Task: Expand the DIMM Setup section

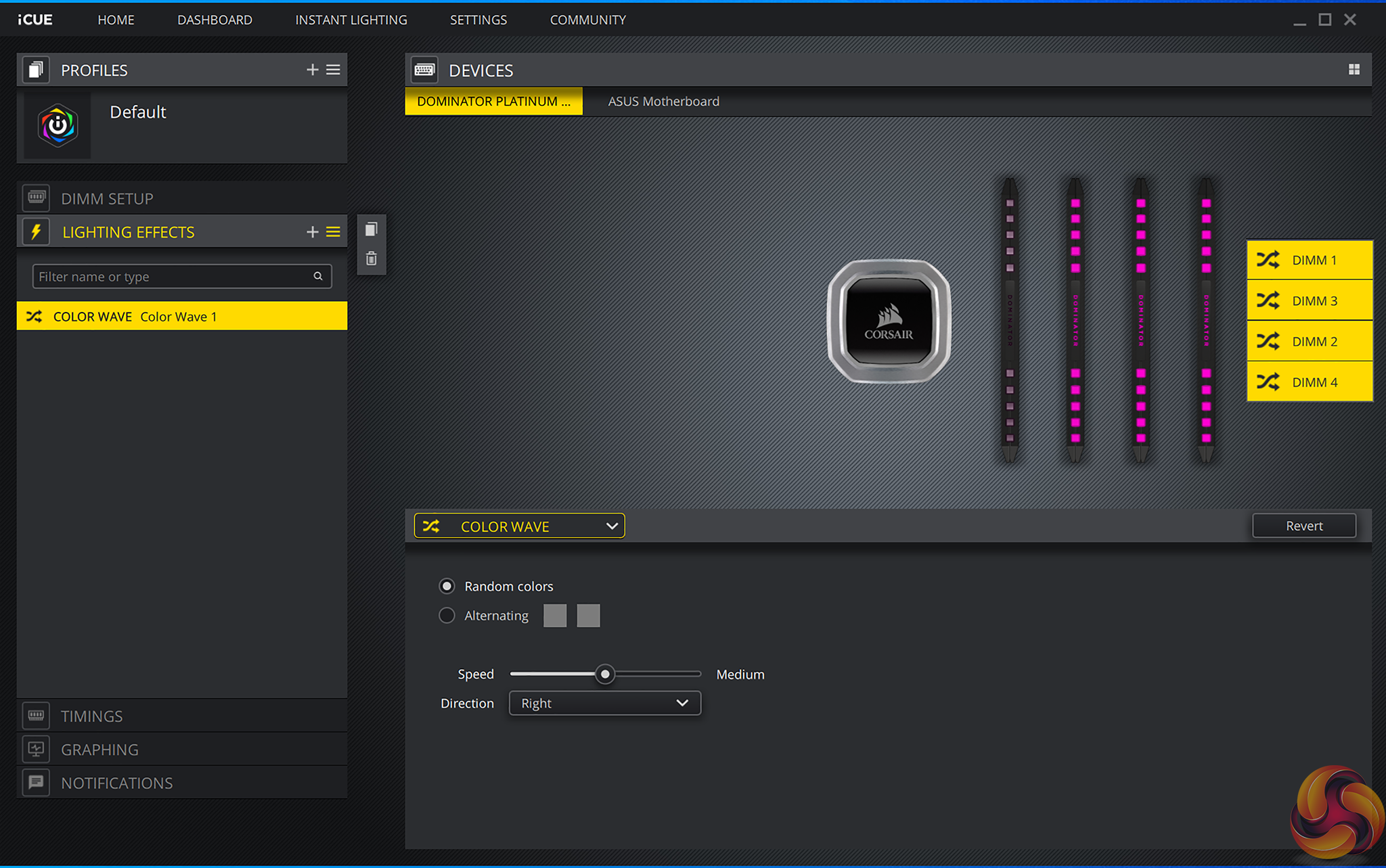Action: tap(107, 199)
